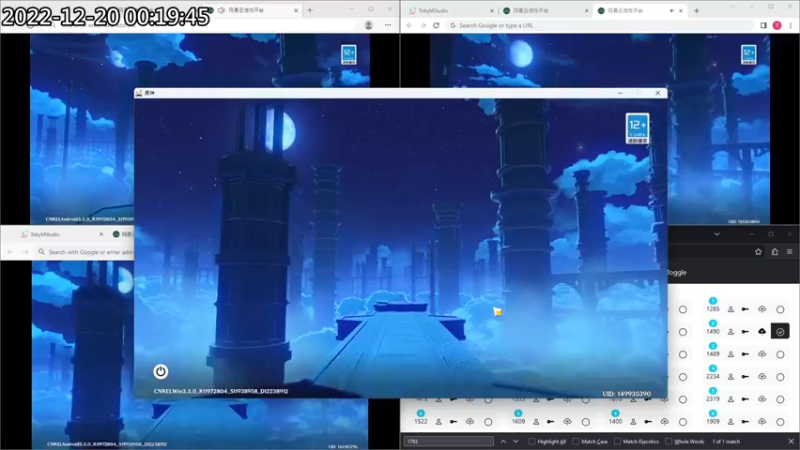Select the radio button in the 1609 row
This screenshot has width=800, height=450.
click(x=586, y=421)
